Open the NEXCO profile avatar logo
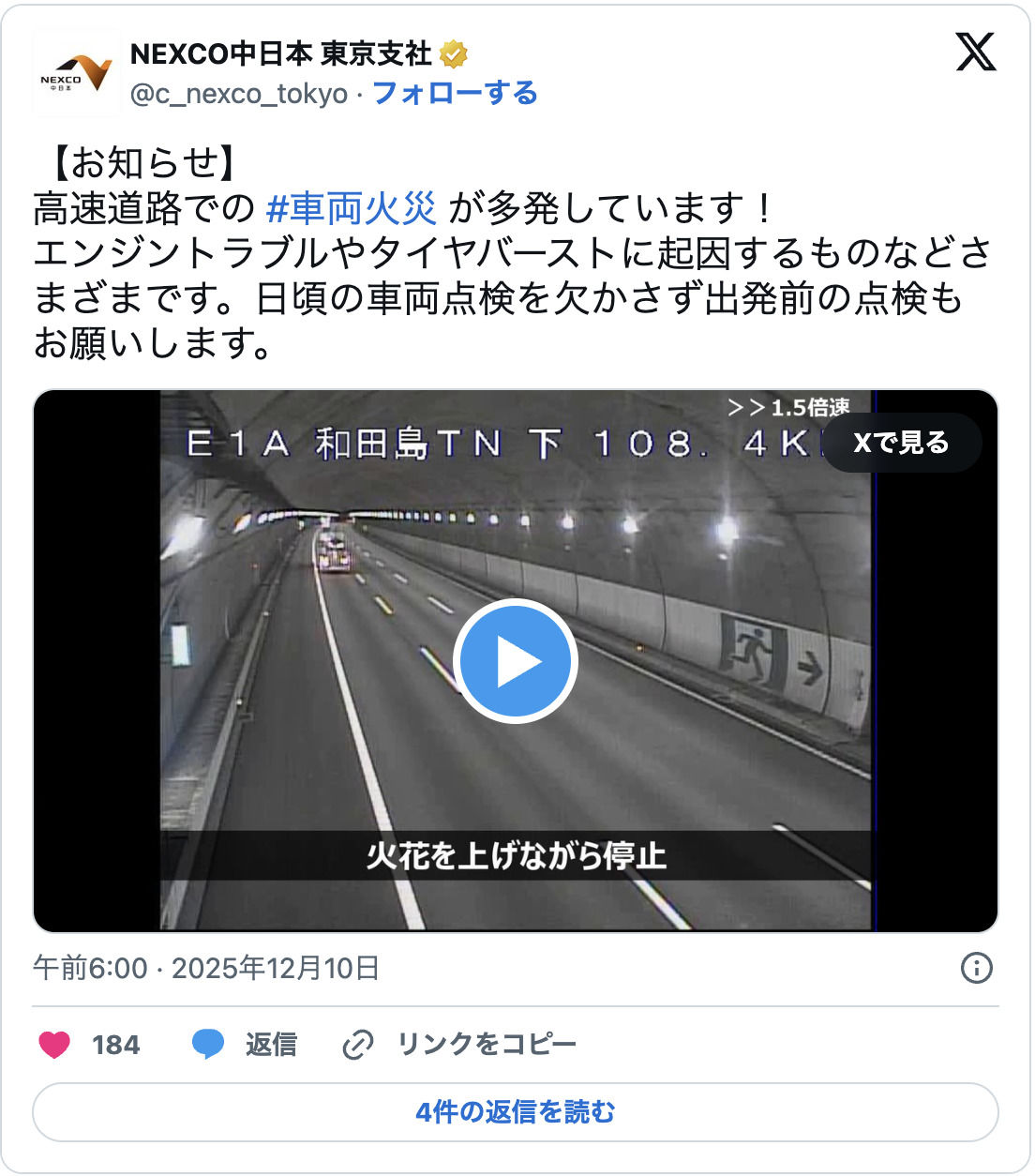Image resolution: width=1035 pixels, height=1176 pixels. pyautogui.click(x=76, y=72)
